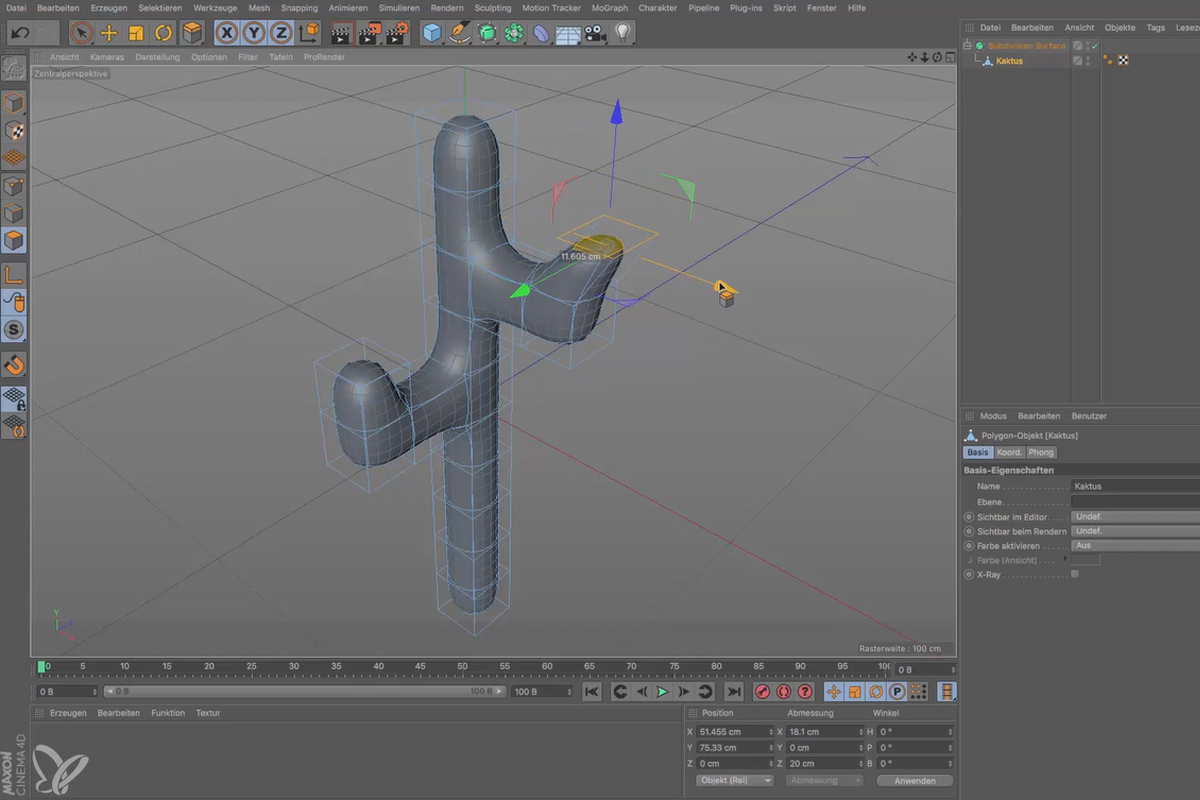Switch to the Koord. tab
The height and width of the screenshot is (800, 1200).
click(x=1008, y=452)
